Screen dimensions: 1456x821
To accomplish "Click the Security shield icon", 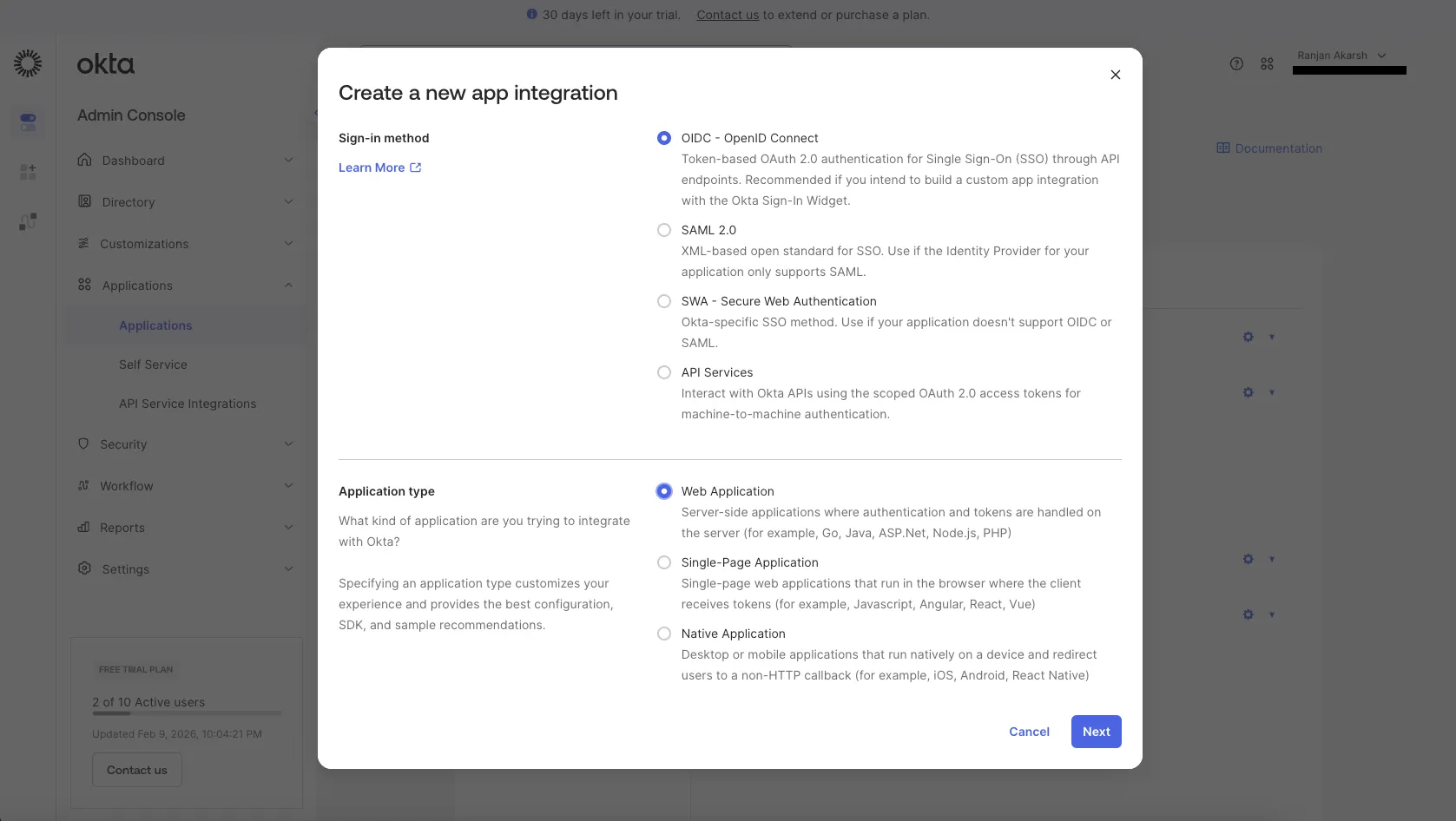I will coord(83,443).
